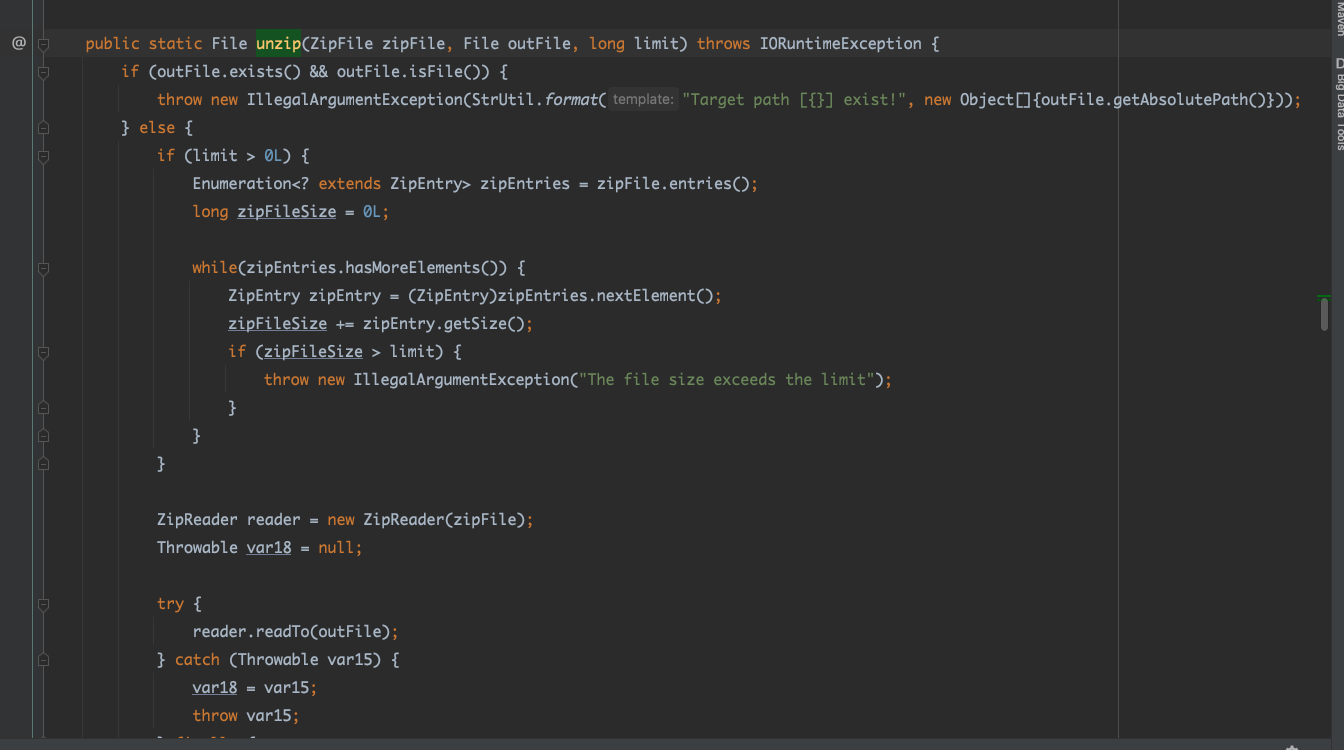Click zipFileSize in 'zipFileSize += zipEntry.getSize()'
This screenshot has height=750, width=1344.
pos(278,323)
